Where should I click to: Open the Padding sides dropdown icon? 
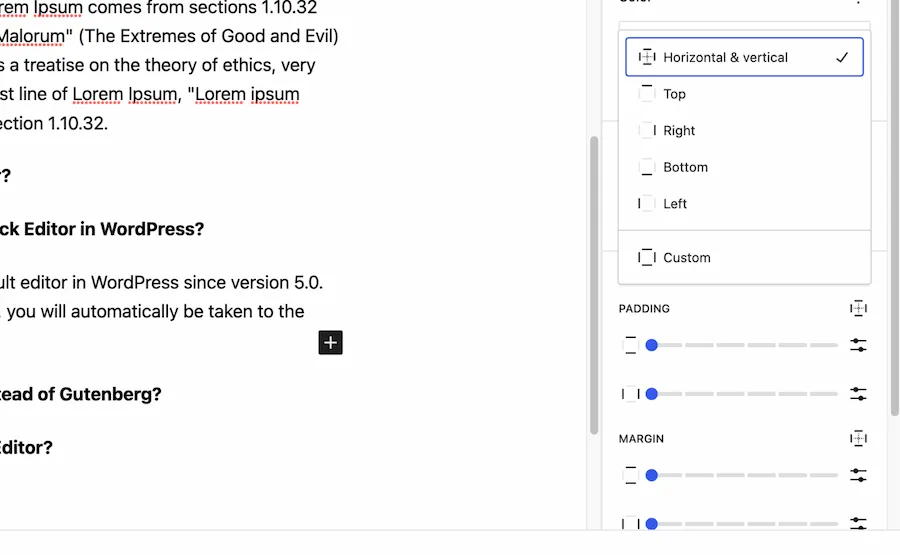[858, 308]
